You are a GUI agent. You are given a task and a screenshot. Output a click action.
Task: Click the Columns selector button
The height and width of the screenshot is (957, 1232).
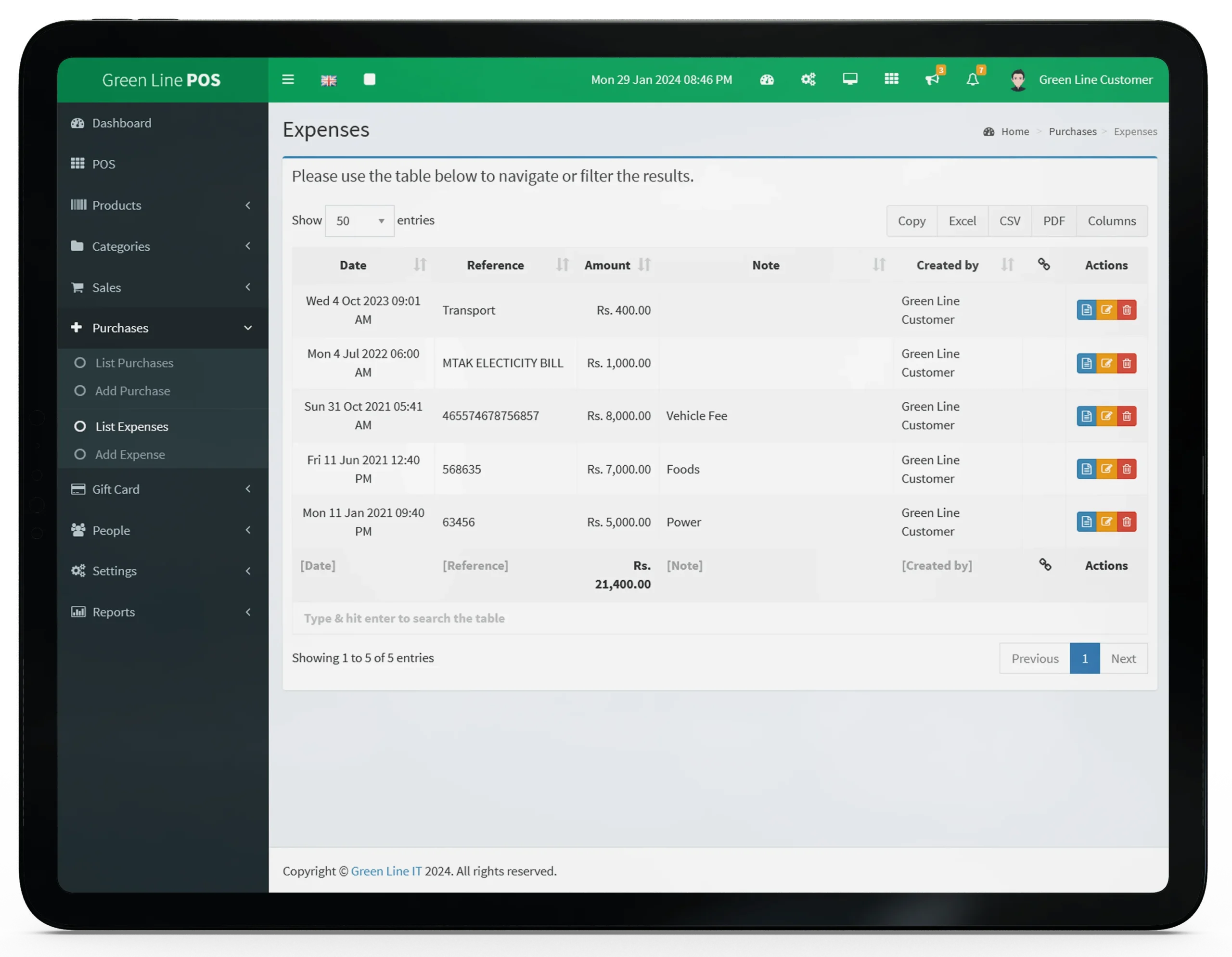1112,220
